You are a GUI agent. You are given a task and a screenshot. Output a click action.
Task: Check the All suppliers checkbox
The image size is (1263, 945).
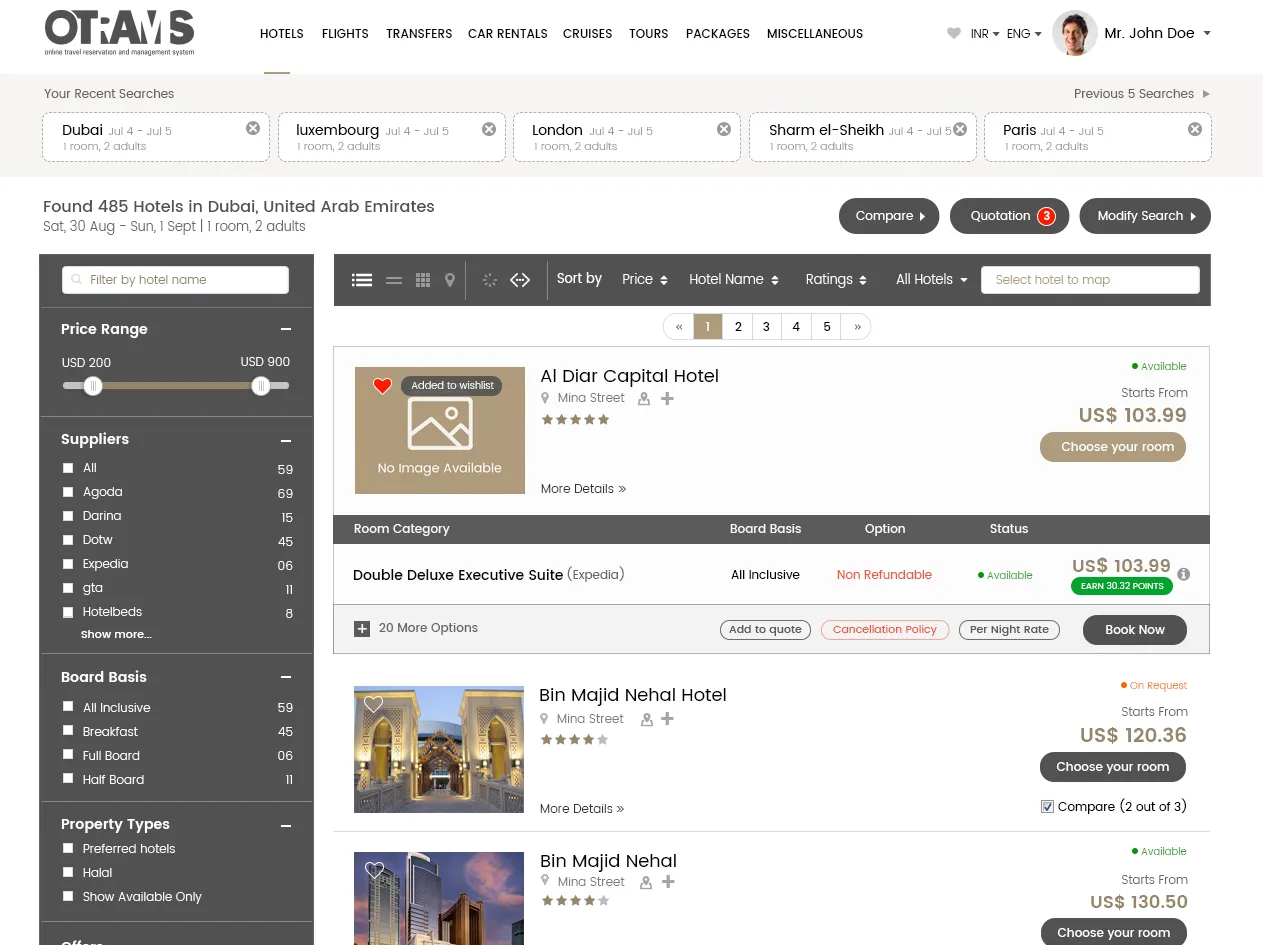(68, 467)
